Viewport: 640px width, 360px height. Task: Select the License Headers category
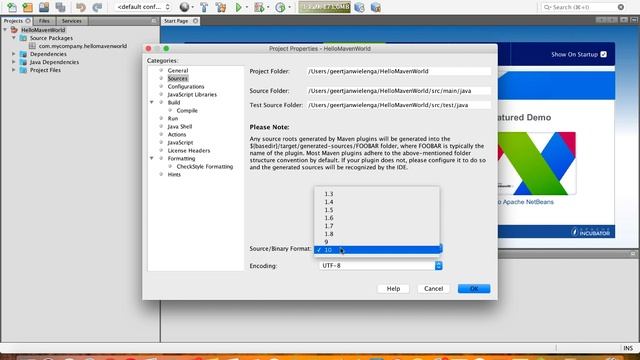pos(189,151)
